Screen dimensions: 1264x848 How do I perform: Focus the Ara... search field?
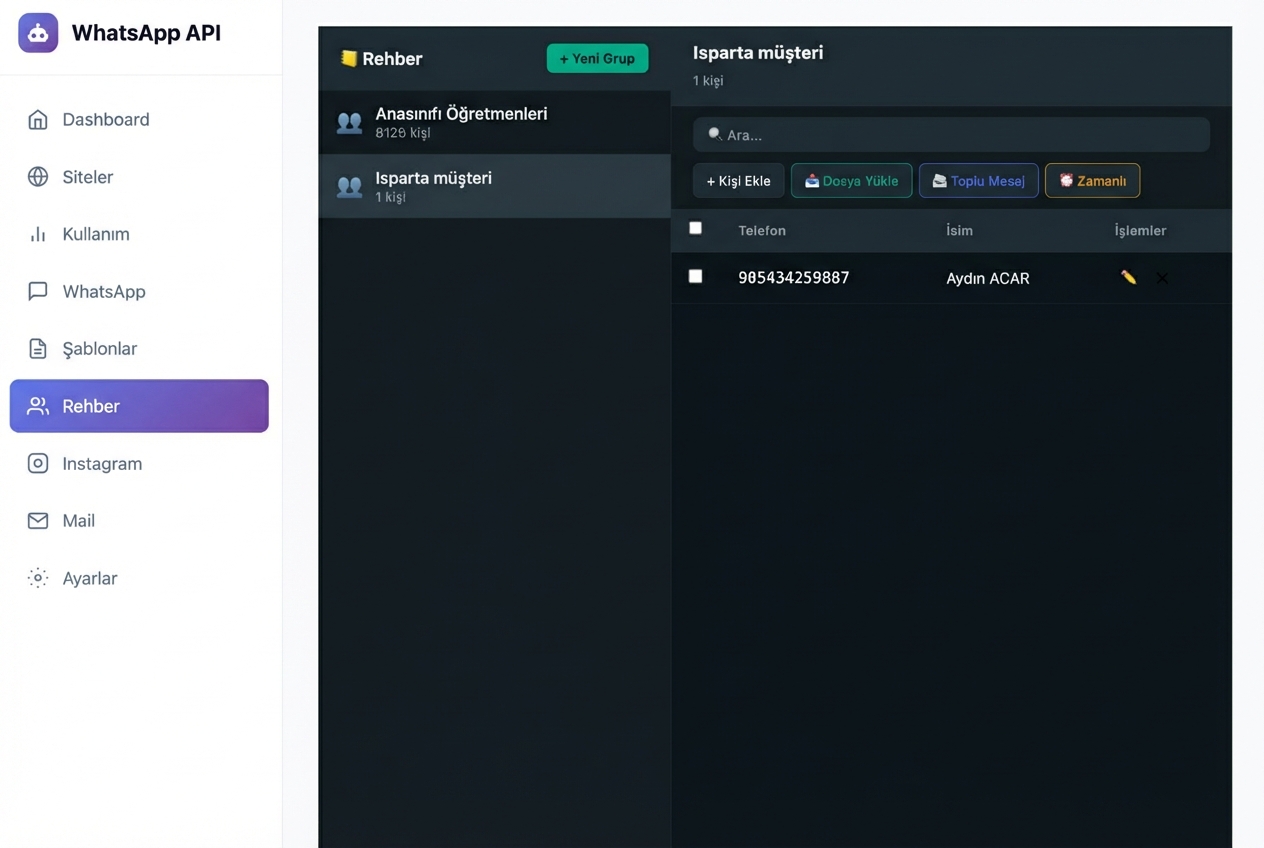[x=951, y=135]
